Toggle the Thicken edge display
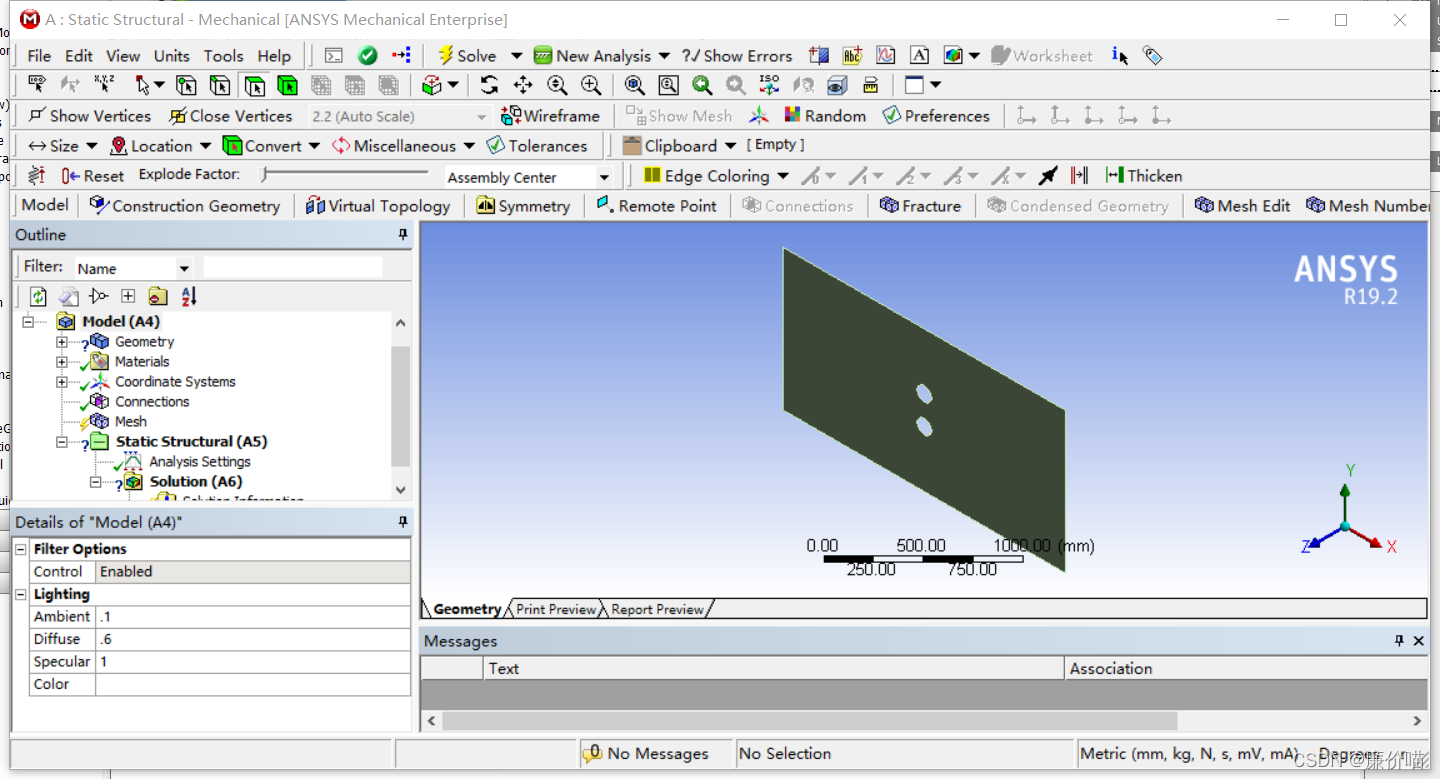Viewport: 1440px width, 779px height. (1144, 176)
